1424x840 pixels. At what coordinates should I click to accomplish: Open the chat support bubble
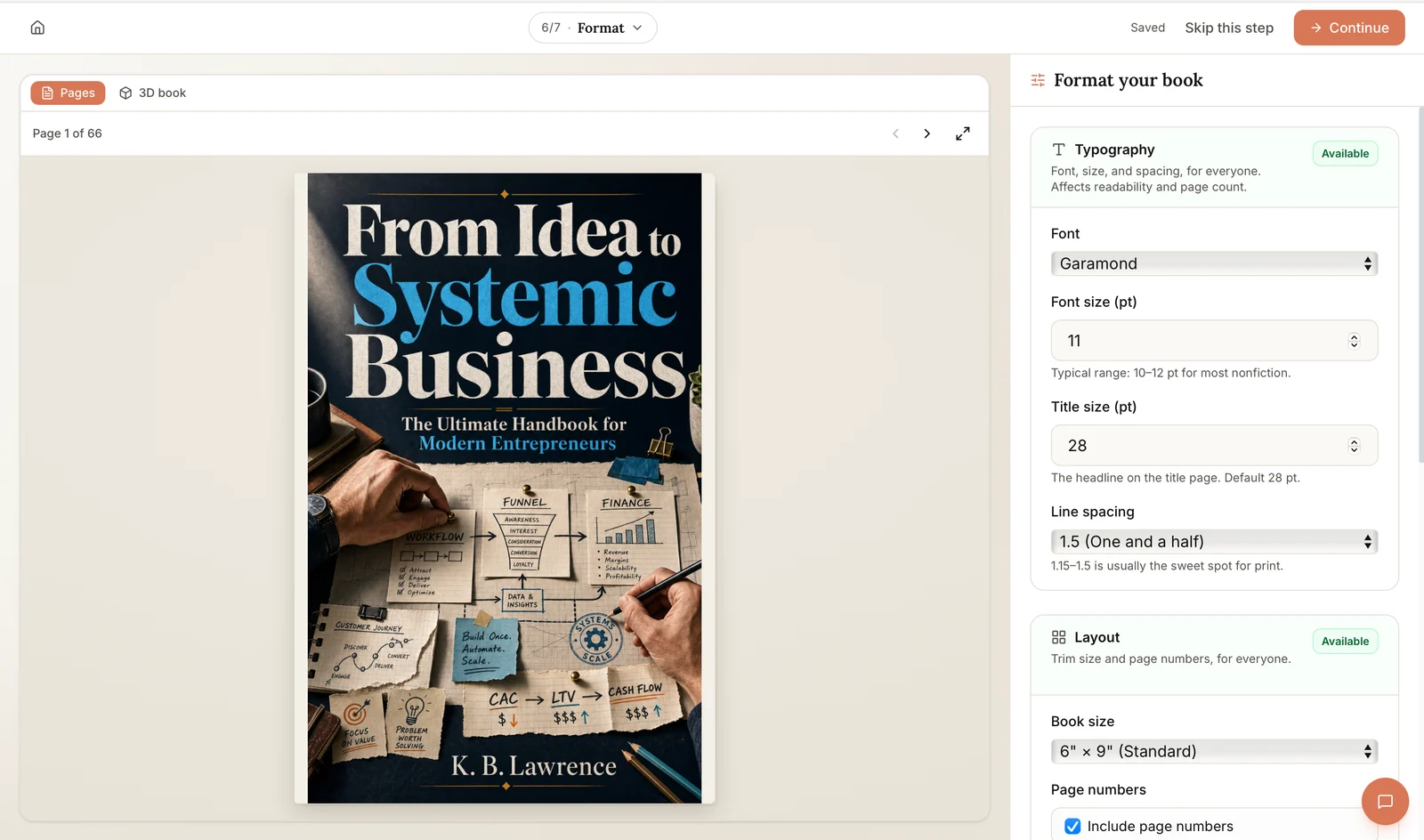click(1384, 801)
